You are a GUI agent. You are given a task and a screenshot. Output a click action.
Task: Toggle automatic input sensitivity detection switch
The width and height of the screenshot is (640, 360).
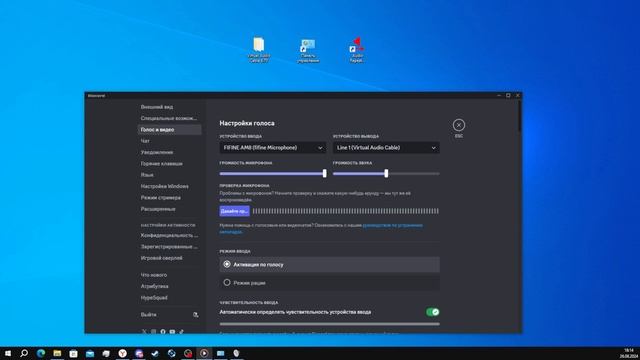click(433, 312)
